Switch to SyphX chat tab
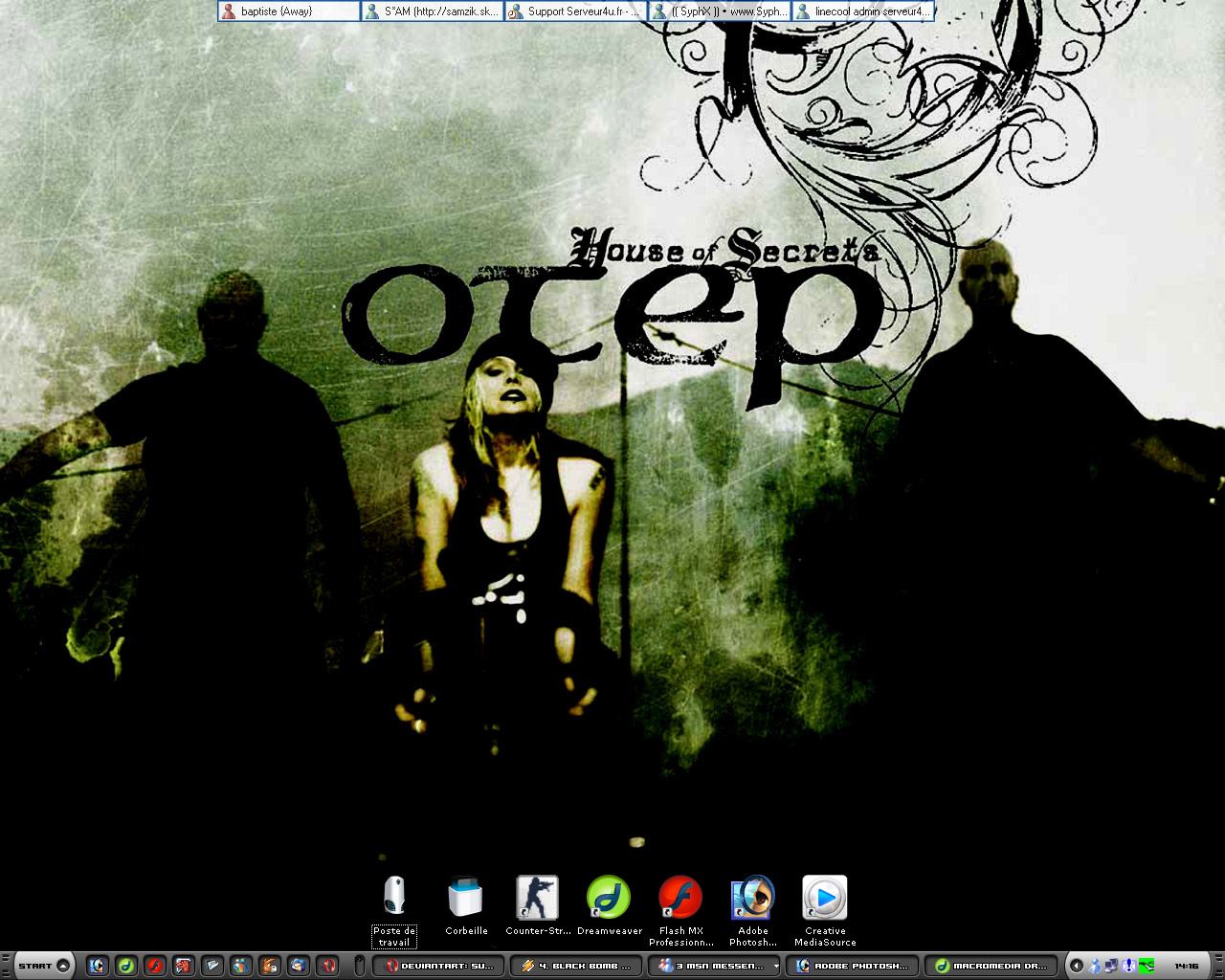 (720, 11)
